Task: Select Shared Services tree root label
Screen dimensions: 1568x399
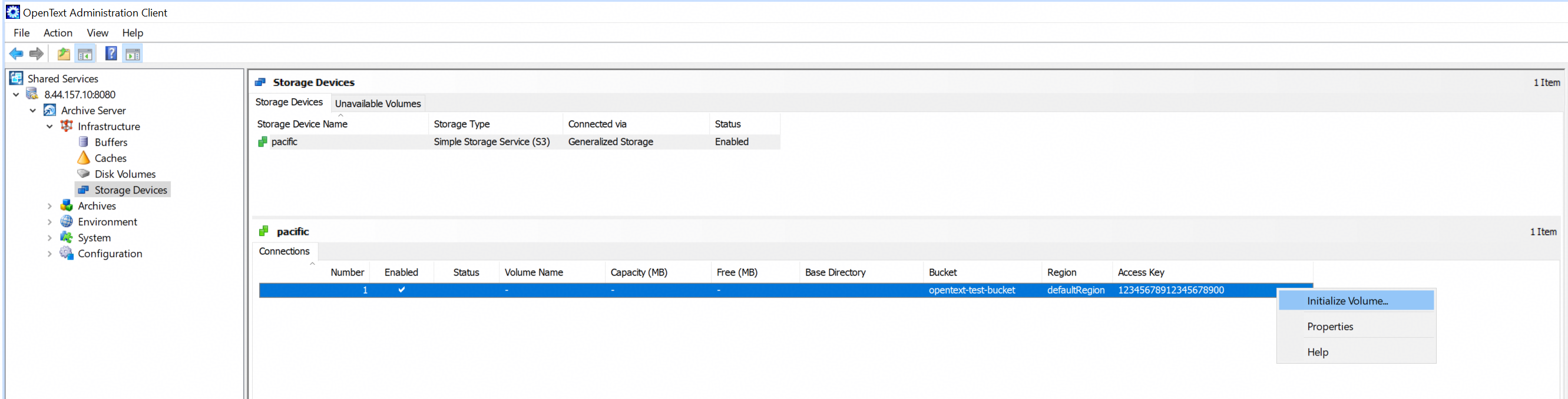Action: (x=62, y=78)
